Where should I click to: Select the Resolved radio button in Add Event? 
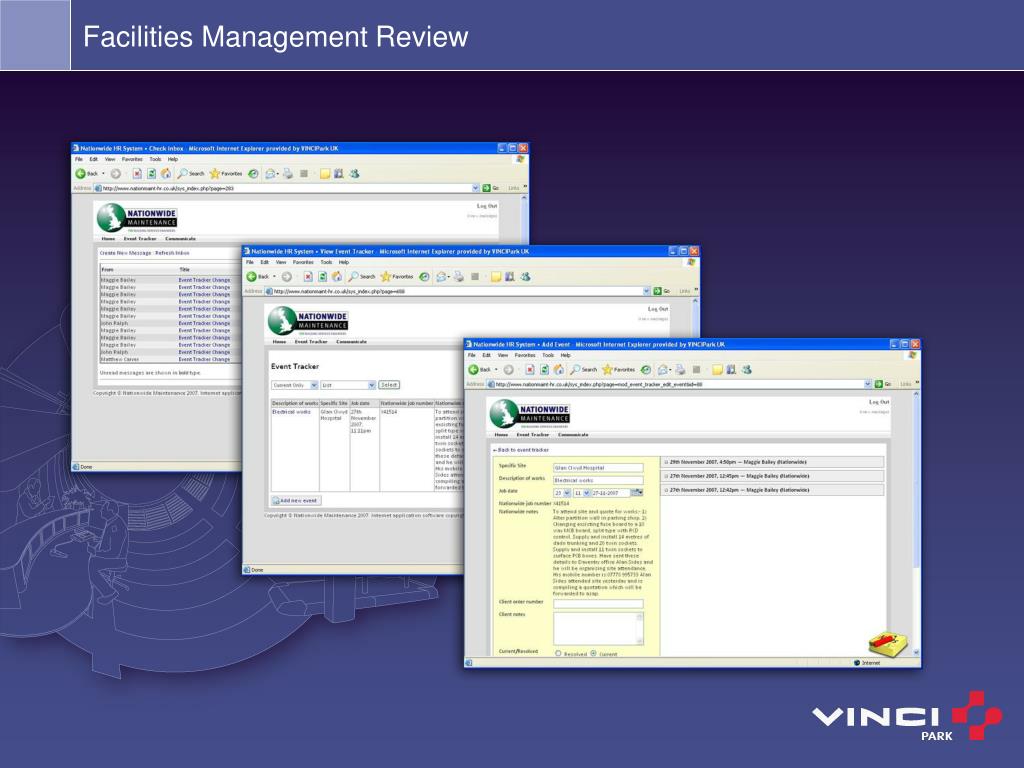pyautogui.click(x=558, y=653)
